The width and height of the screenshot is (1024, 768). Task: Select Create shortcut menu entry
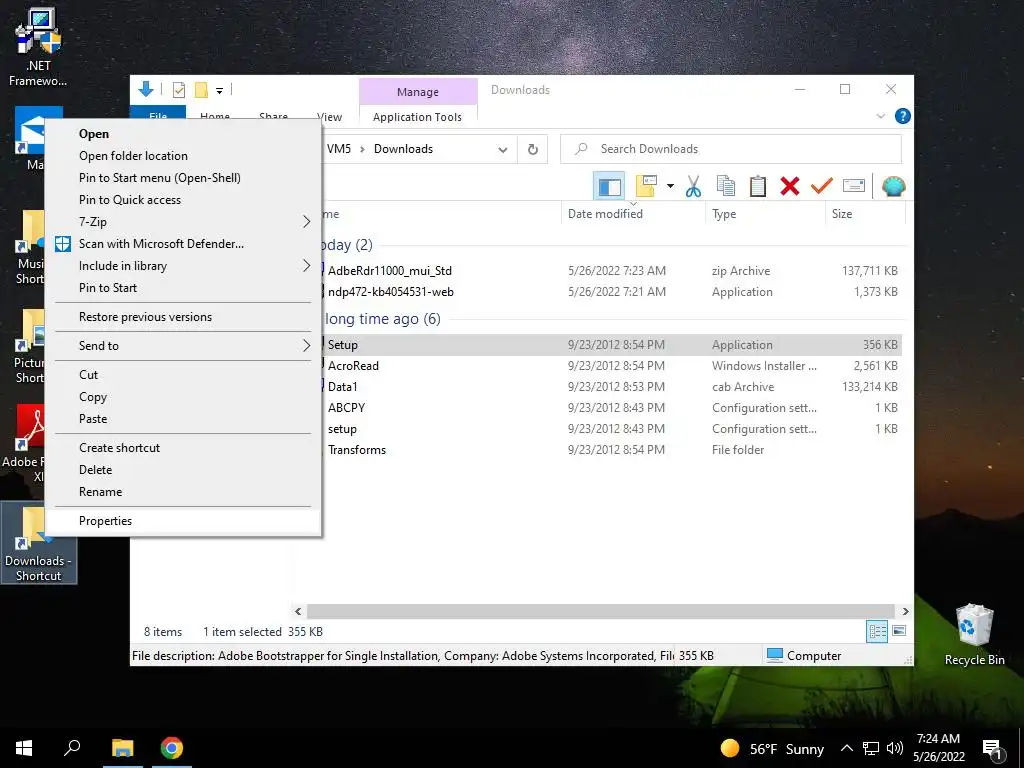184,448
